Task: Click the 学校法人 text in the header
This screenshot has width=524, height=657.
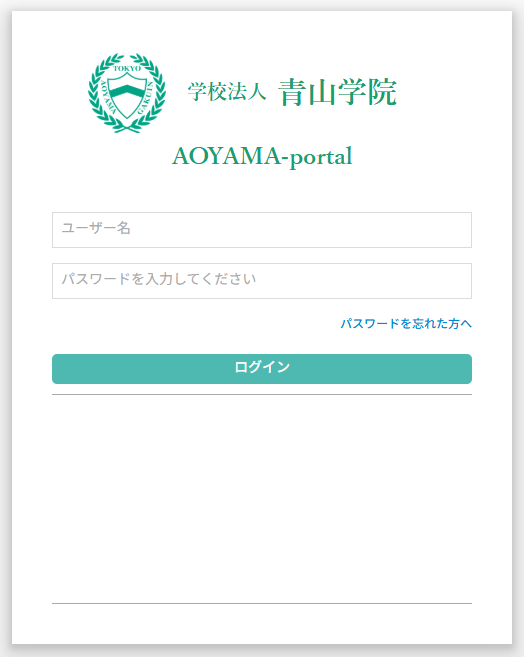Action: pyautogui.click(x=227, y=91)
